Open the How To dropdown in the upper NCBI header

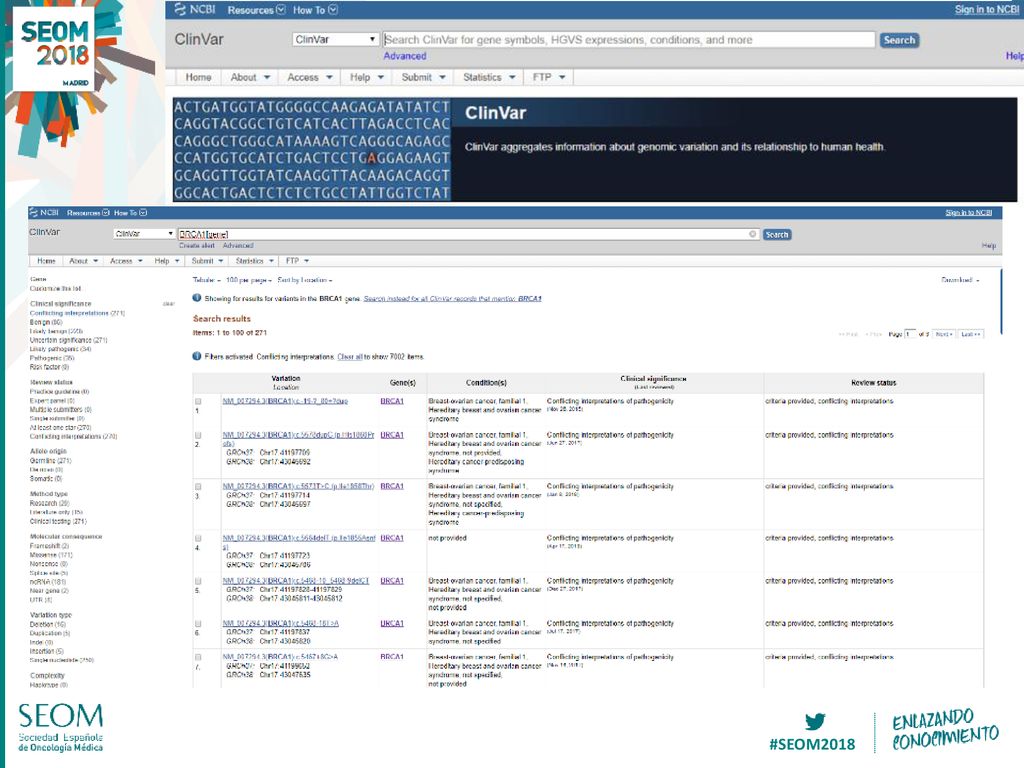point(315,10)
